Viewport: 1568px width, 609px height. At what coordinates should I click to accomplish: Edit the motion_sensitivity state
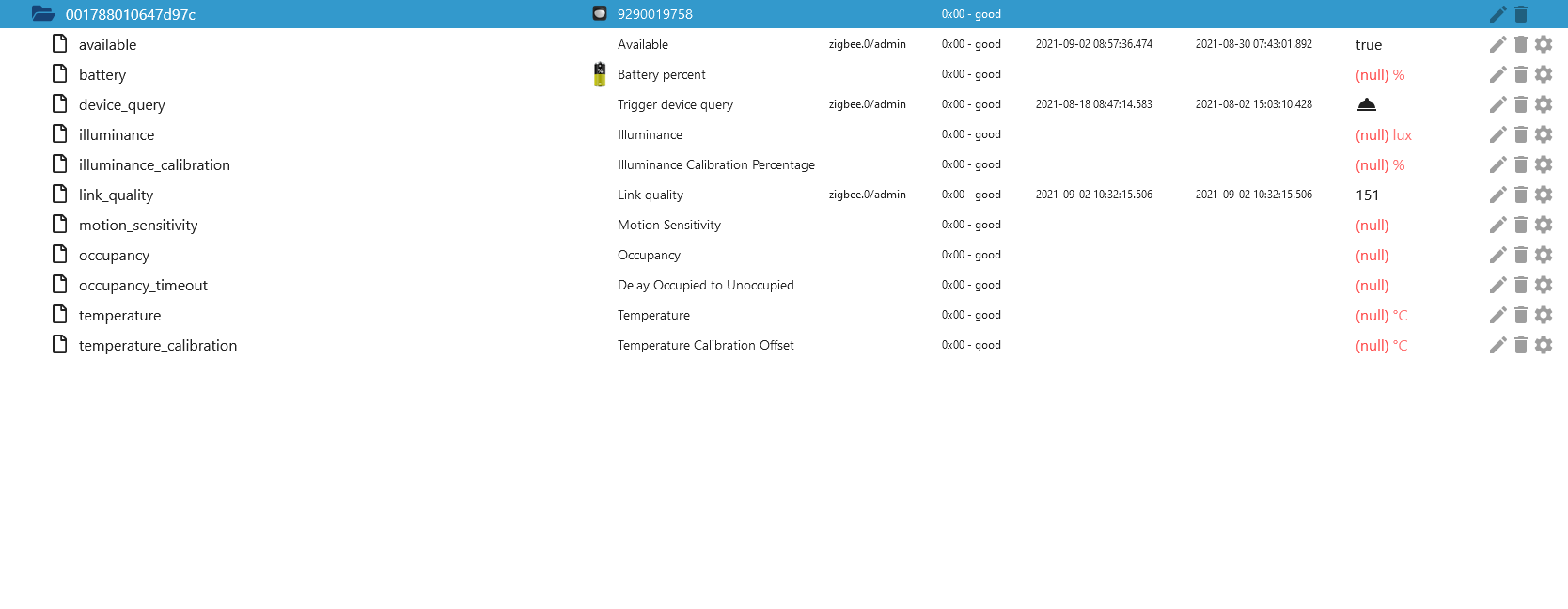[x=1498, y=225]
